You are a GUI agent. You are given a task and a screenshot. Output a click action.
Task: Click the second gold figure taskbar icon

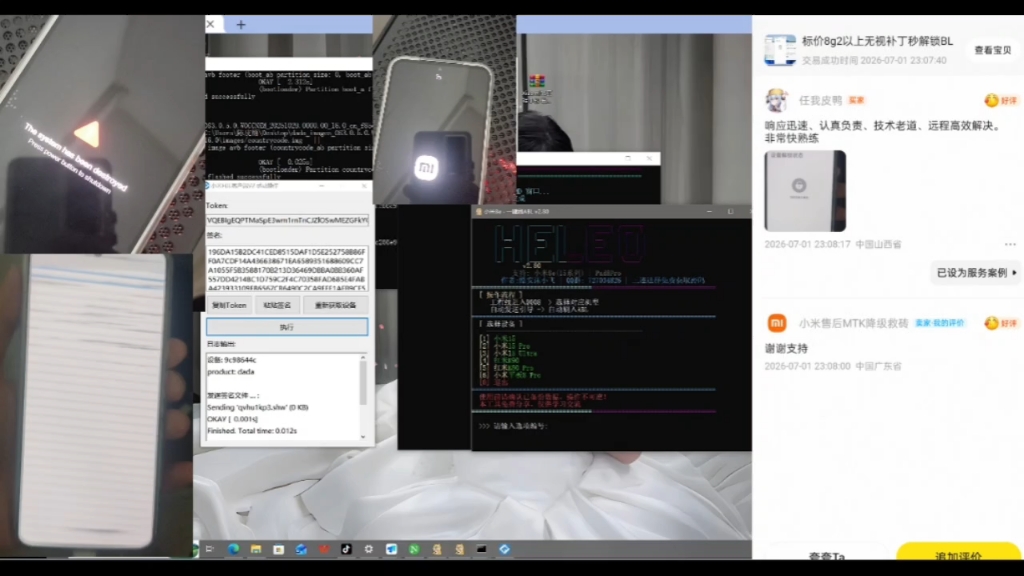click(x=460, y=549)
